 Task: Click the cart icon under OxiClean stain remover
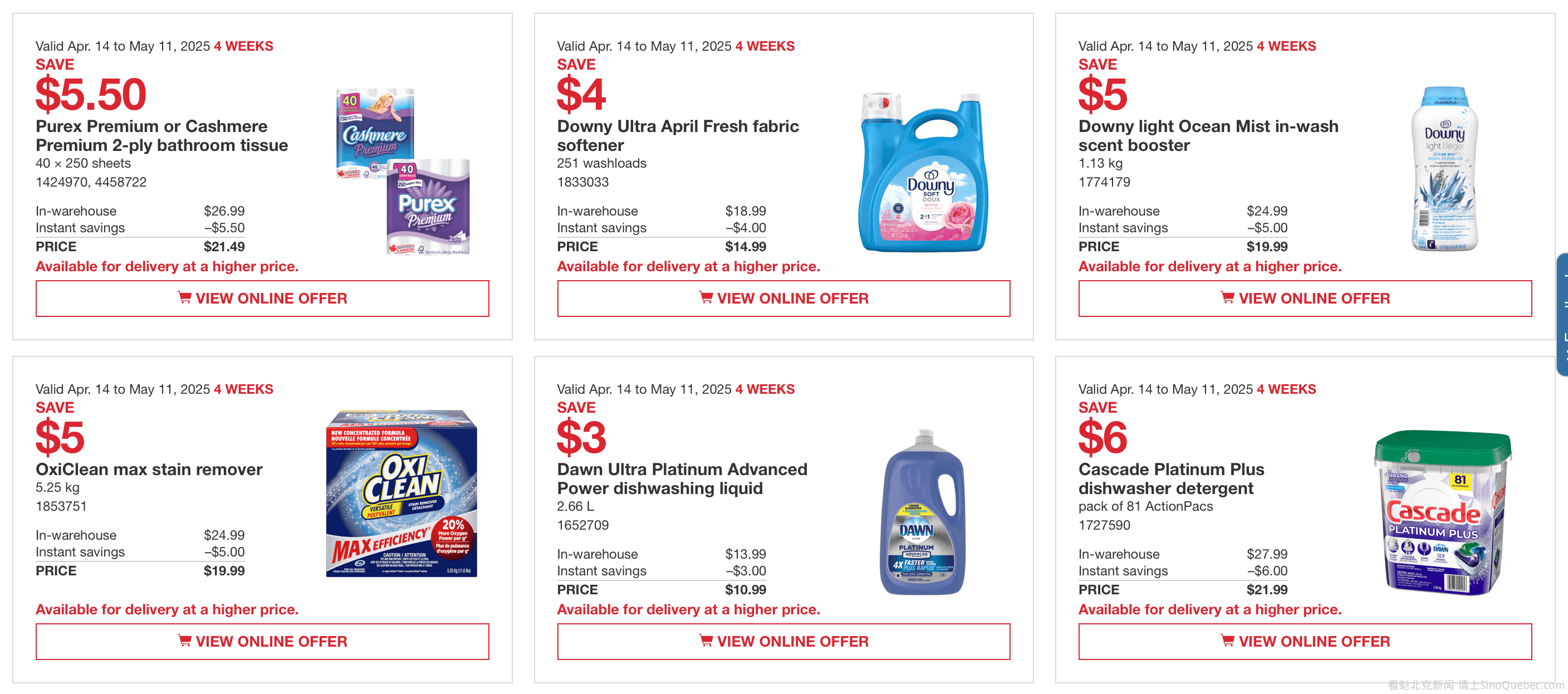(x=184, y=641)
